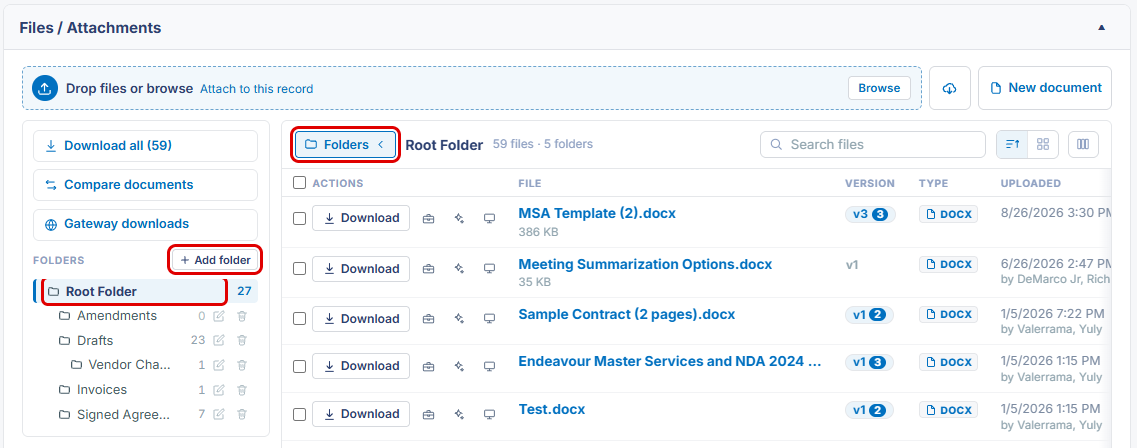The height and width of the screenshot is (448, 1137).
Task: Click briefcase icon for Sample Contract (2 pages).docx
Action: point(429,318)
